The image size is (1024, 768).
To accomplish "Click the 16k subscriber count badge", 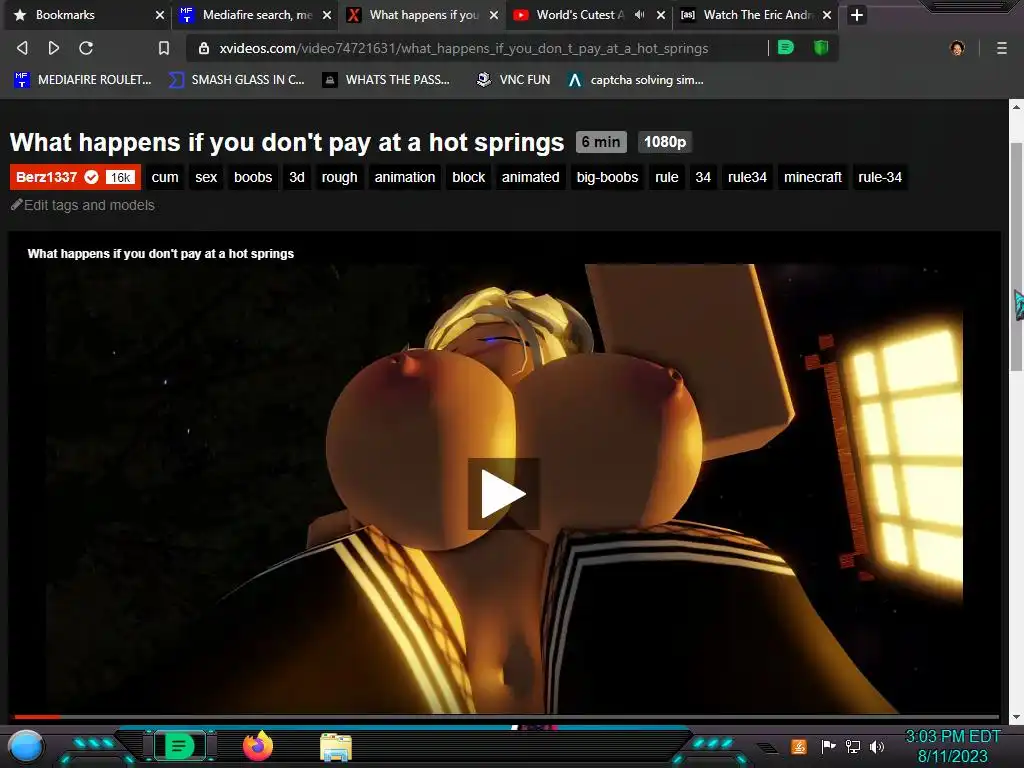I will (x=121, y=178).
